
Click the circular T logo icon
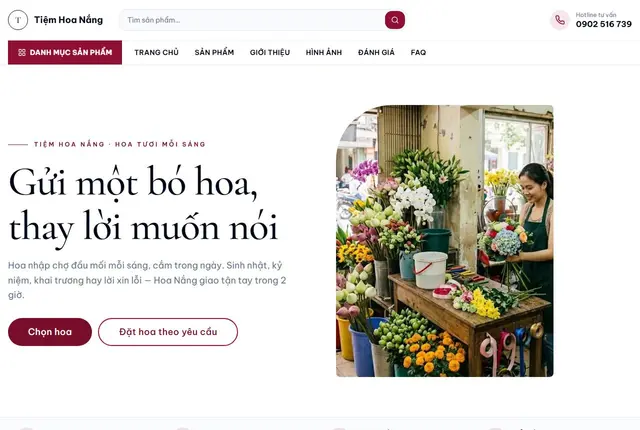tap(18, 20)
